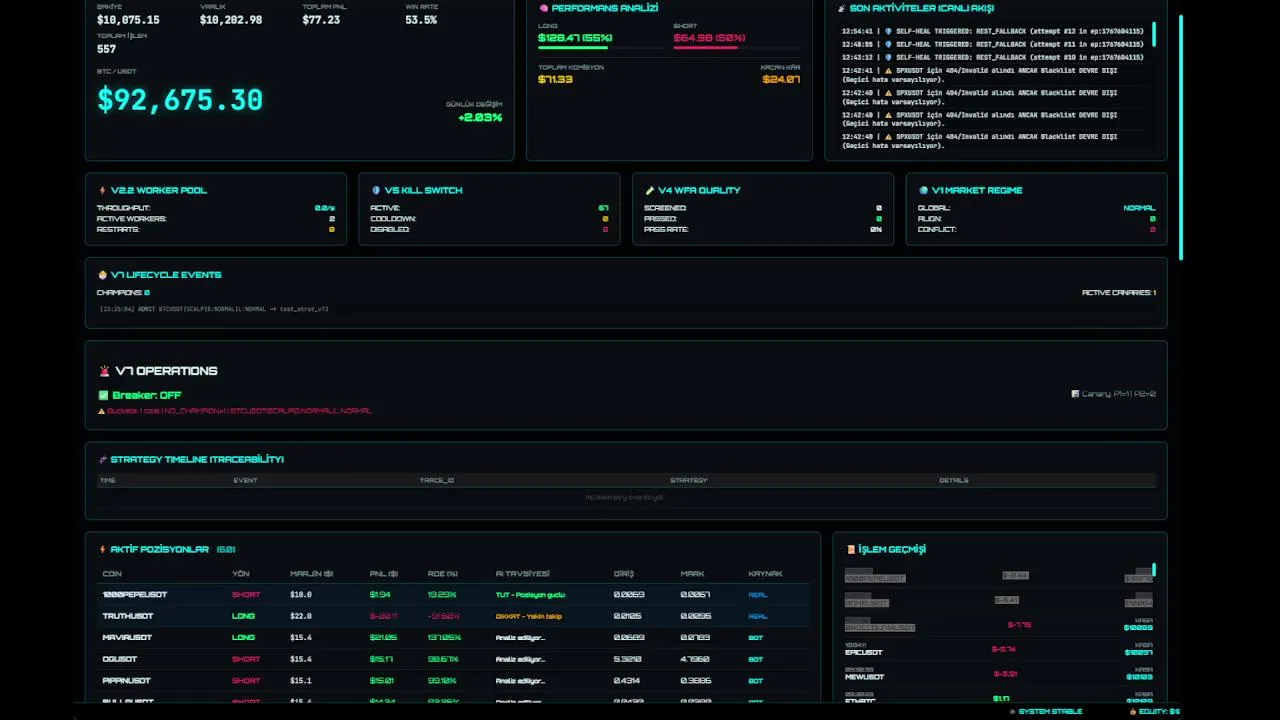Sort table by COIN column header
Screen dimensions: 1280x720
(x=111, y=574)
